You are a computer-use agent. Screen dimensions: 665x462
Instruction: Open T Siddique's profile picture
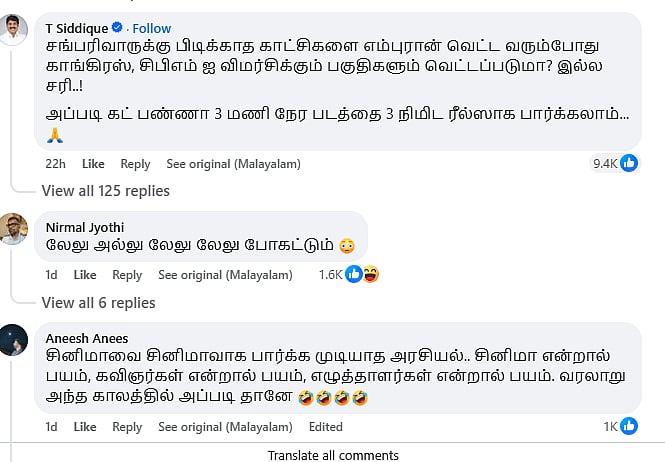click(13, 32)
